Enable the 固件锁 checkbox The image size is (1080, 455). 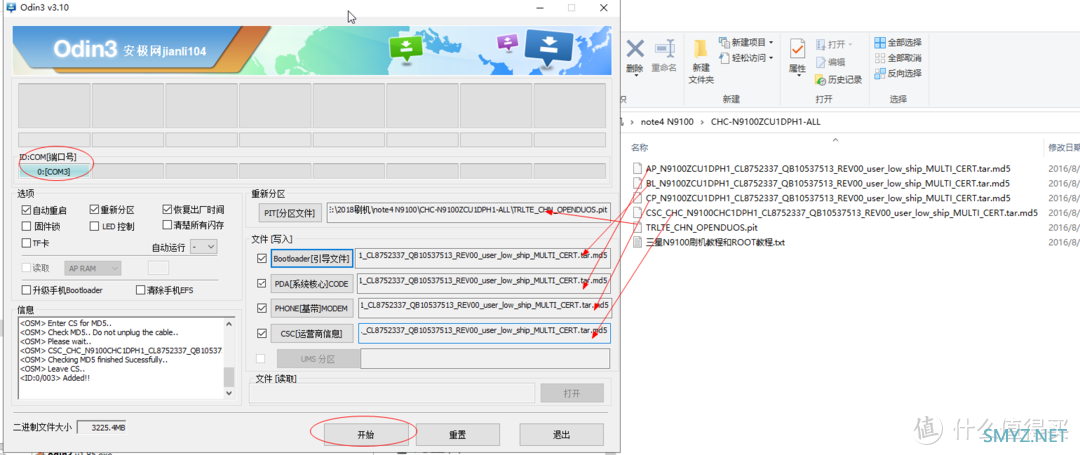(x=26, y=226)
